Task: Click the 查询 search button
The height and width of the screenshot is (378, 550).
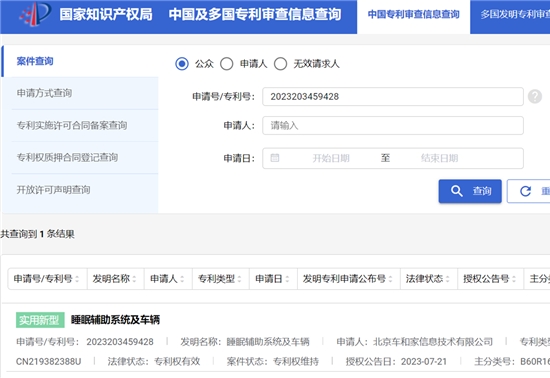Action: [x=470, y=191]
